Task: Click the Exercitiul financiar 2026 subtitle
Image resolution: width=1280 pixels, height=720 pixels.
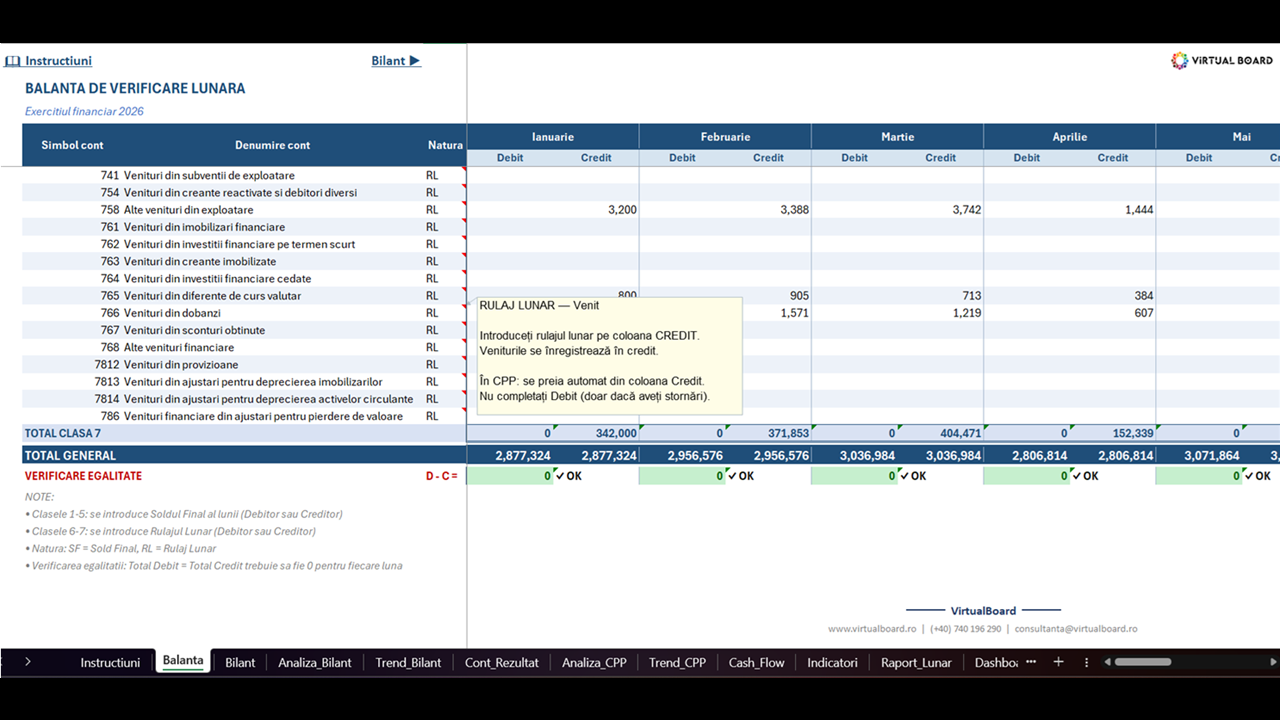Action: click(x=84, y=111)
